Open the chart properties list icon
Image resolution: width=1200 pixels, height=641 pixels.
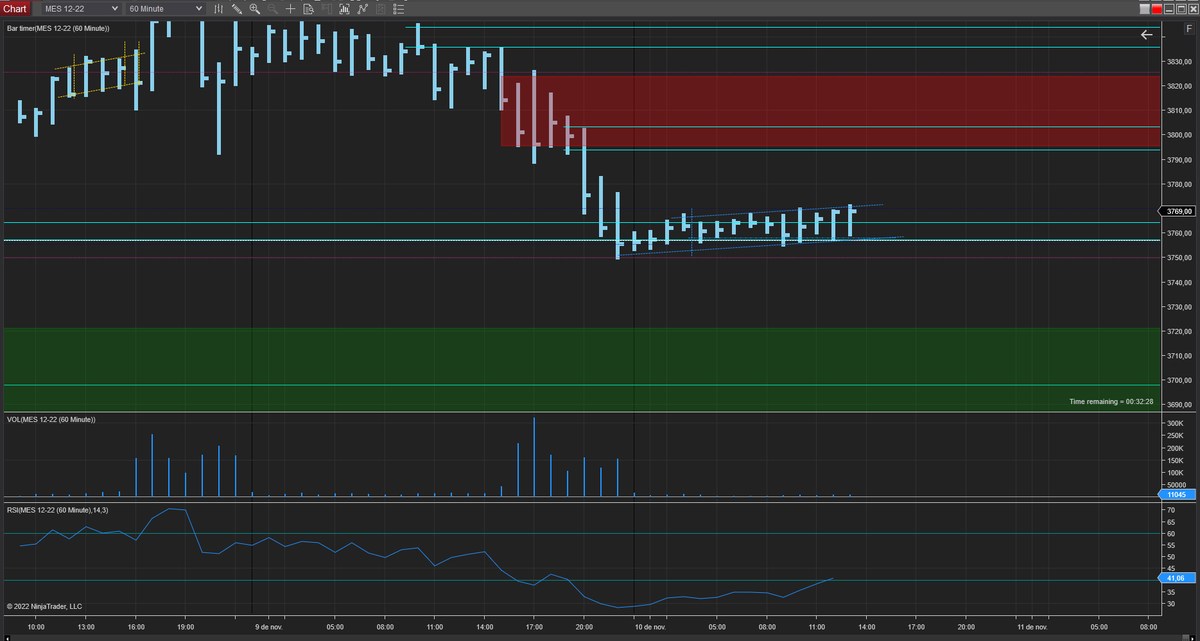point(399,8)
